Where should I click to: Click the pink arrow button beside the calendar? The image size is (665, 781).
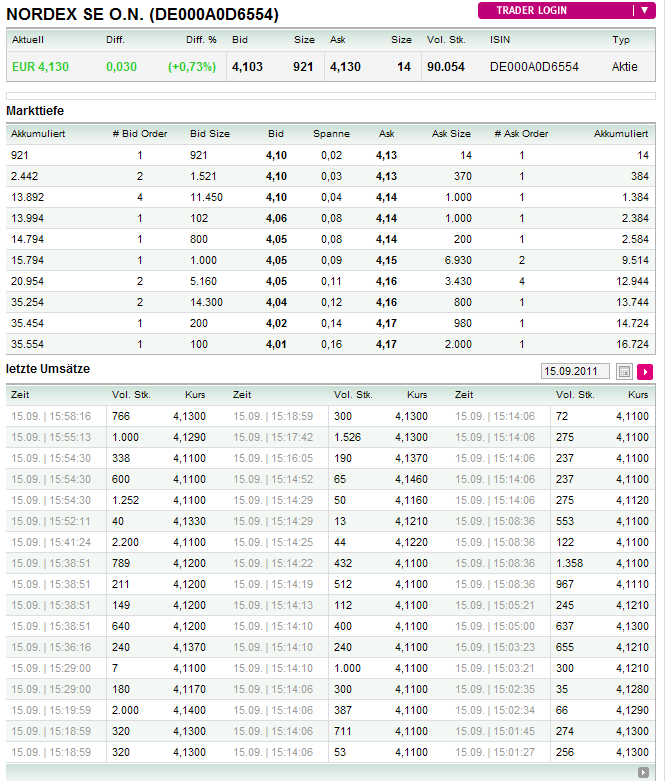(645, 371)
